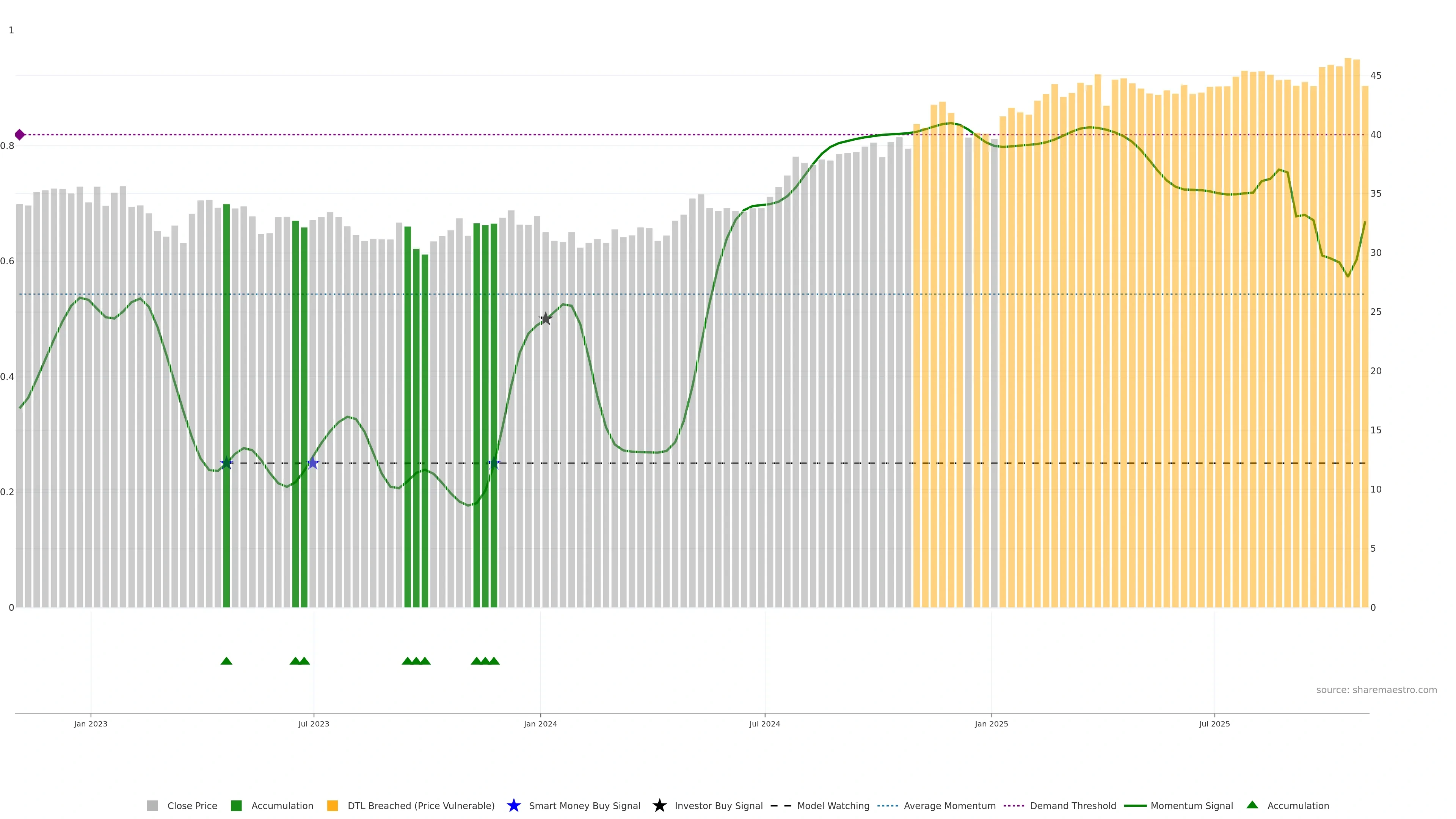Click the orange DTL Breached legend swatch
Viewport: 1456px width, 819px height.
point(333,805)
